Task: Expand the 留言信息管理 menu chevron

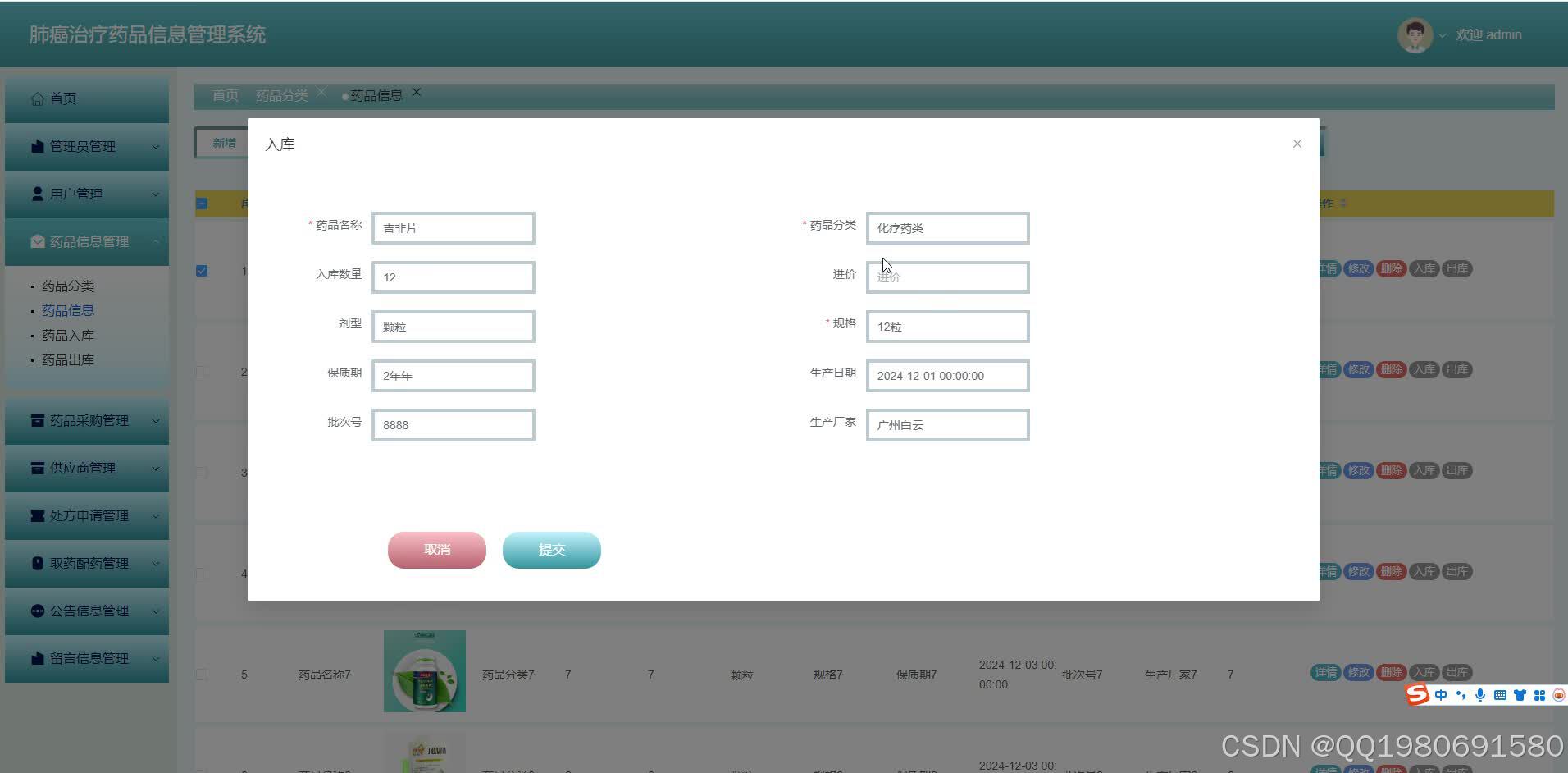Action: (x=155, y=659)
